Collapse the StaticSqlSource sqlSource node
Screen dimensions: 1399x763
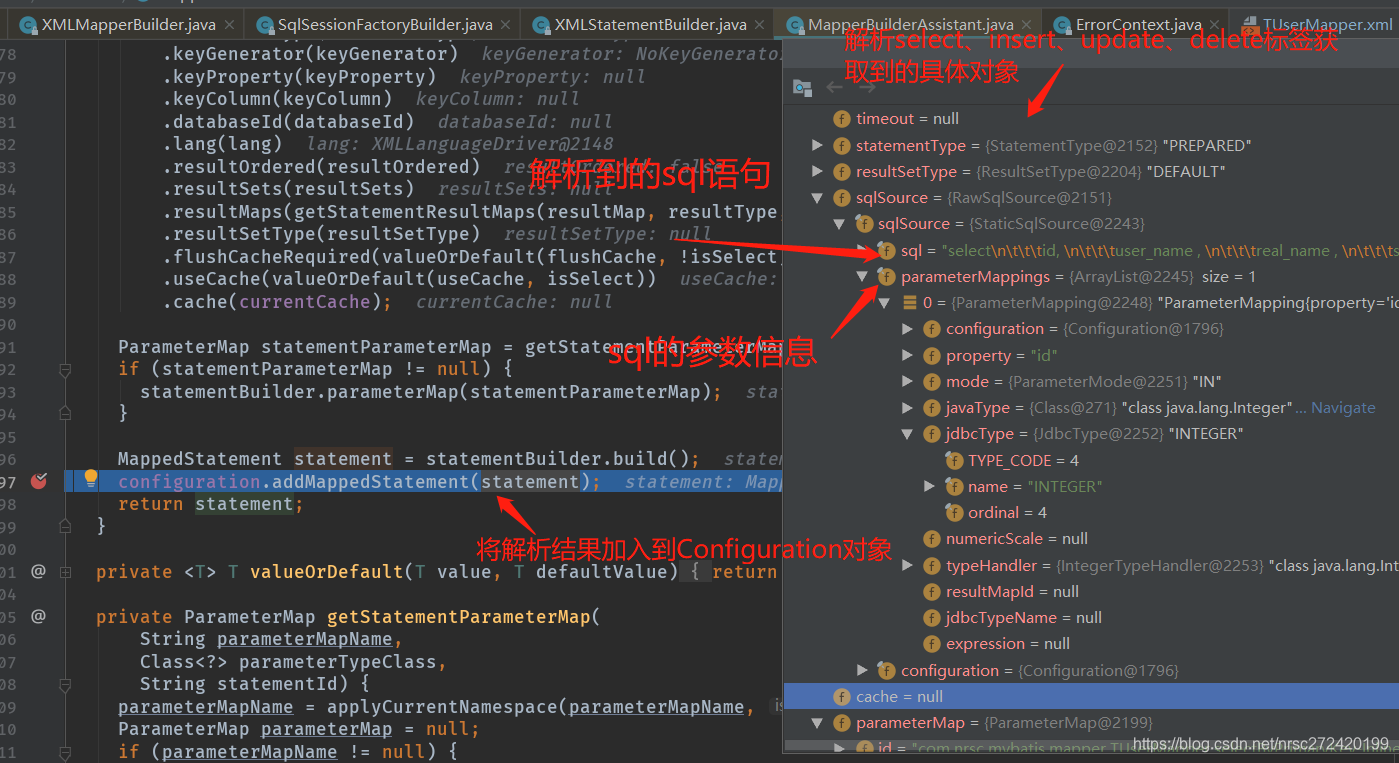point(840,223)
